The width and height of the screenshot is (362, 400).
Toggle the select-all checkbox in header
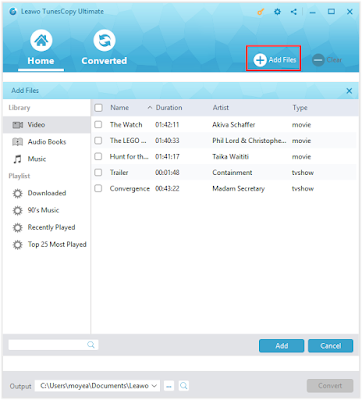pyautogui.click(x=98, y=108)
